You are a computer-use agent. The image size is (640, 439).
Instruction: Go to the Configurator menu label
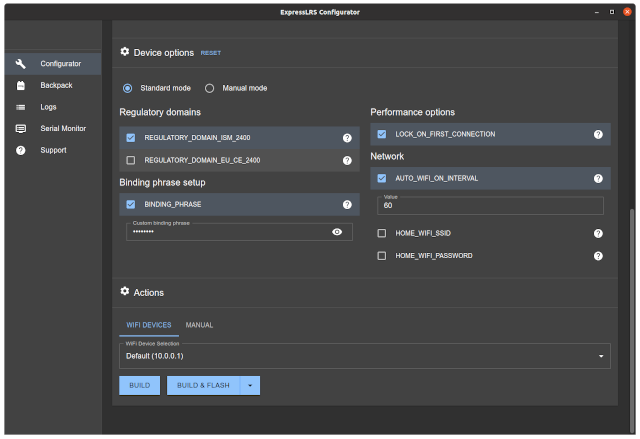point(60,64)
